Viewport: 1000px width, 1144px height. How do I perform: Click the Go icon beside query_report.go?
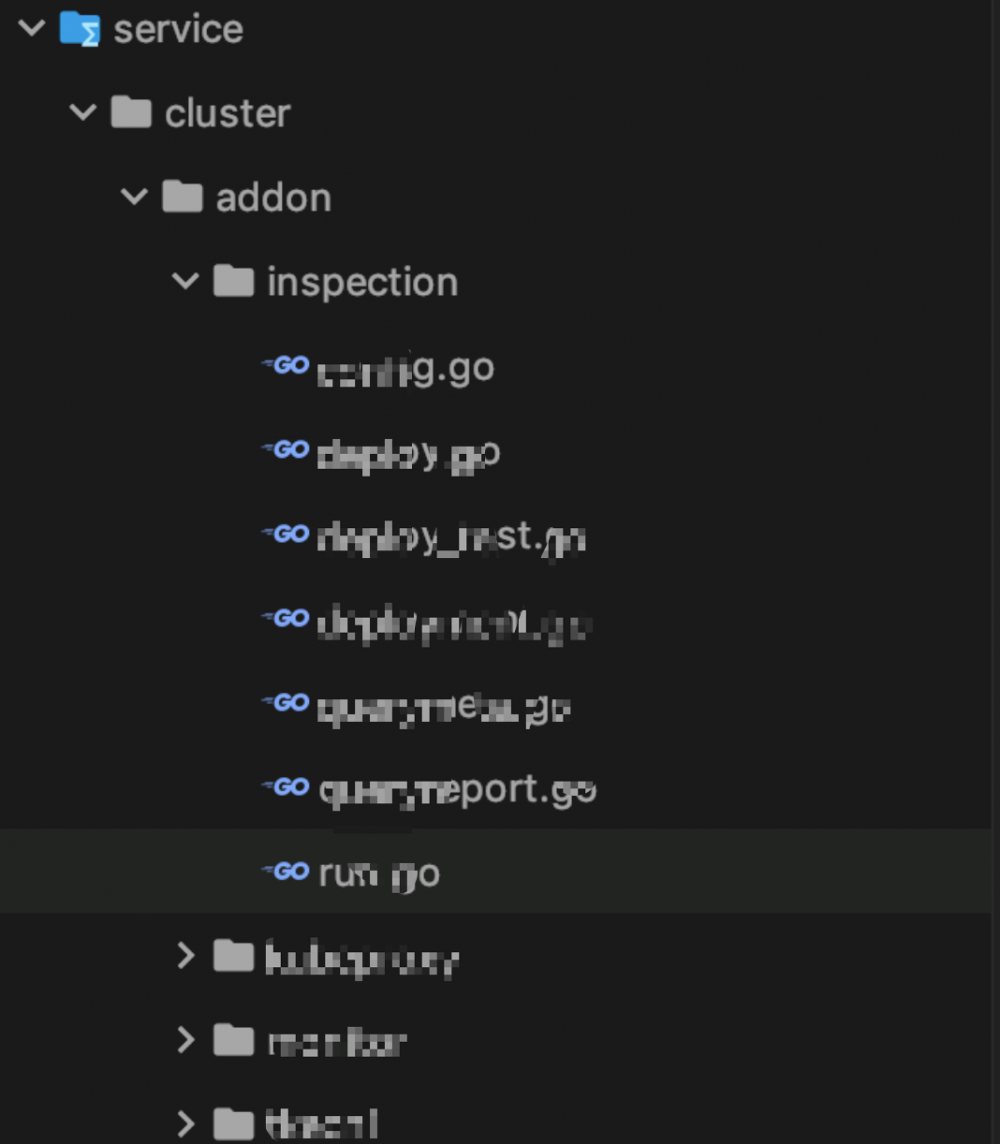click(x=285, y=787)
